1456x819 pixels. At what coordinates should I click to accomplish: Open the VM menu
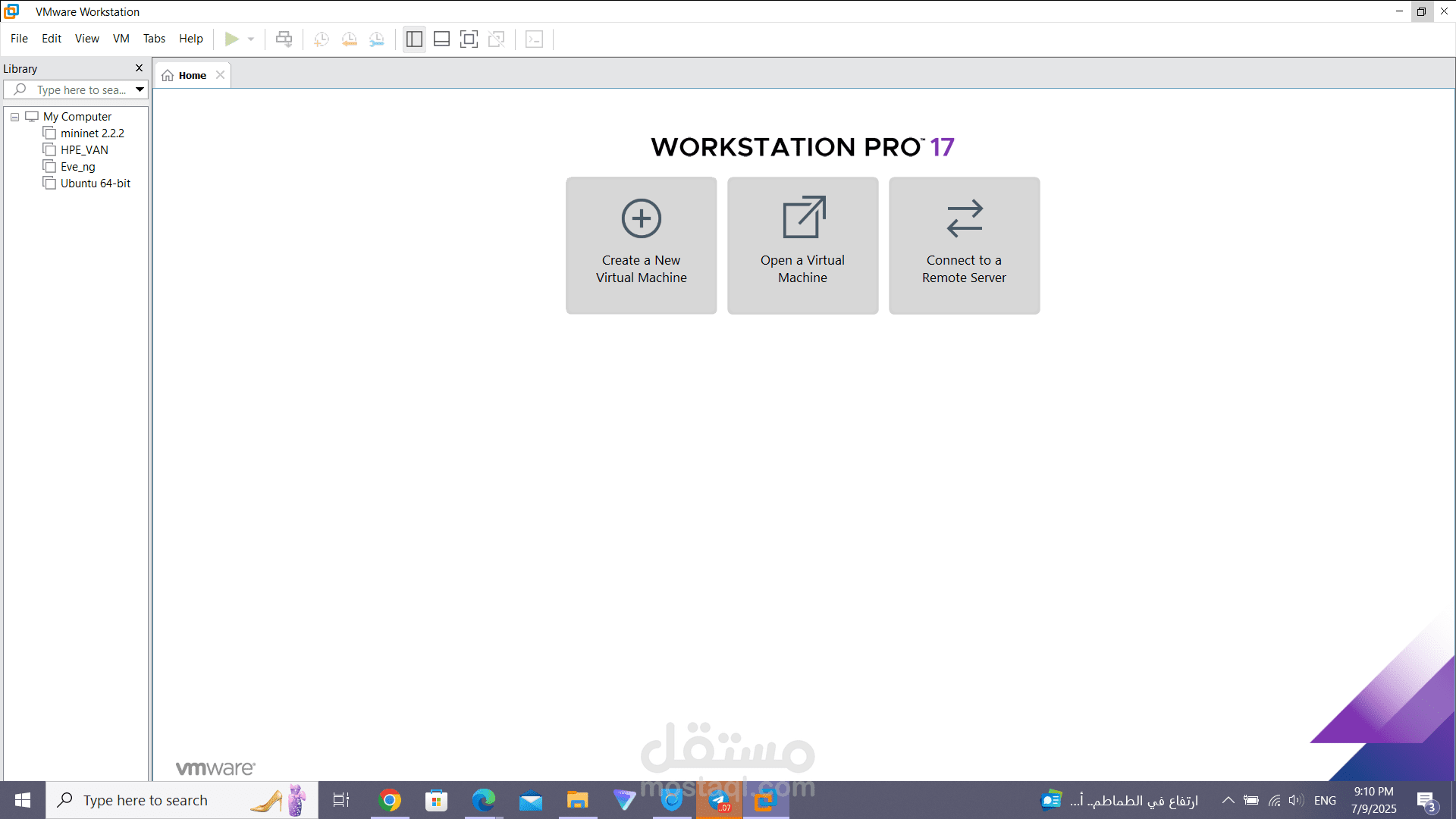[x=121, y=39]
